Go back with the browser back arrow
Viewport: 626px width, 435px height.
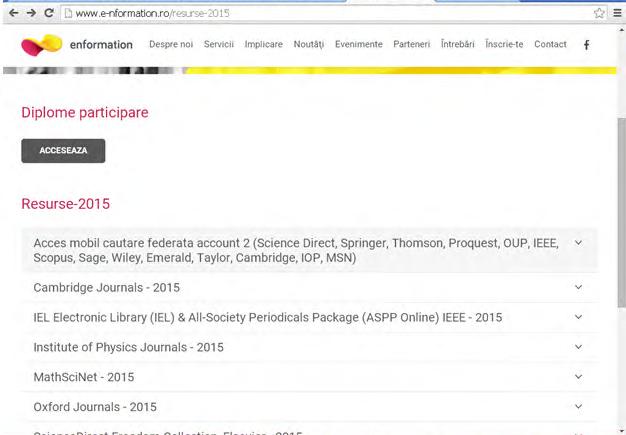pyautogui.click(x=14, y=13)
